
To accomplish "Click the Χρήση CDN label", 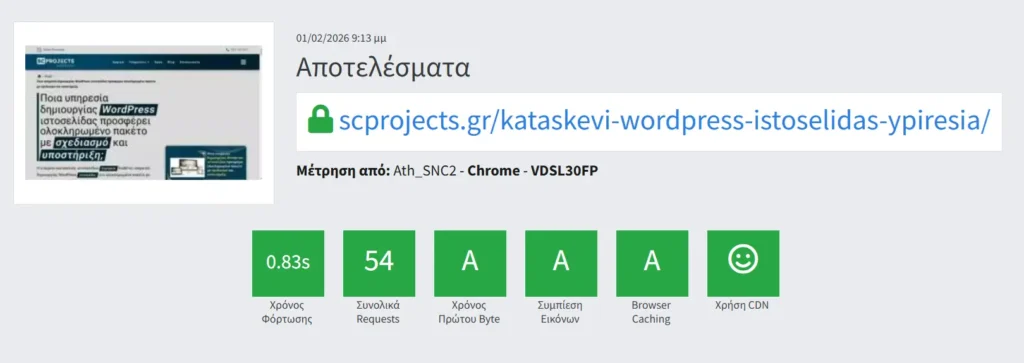I will [x=743, y=306].
